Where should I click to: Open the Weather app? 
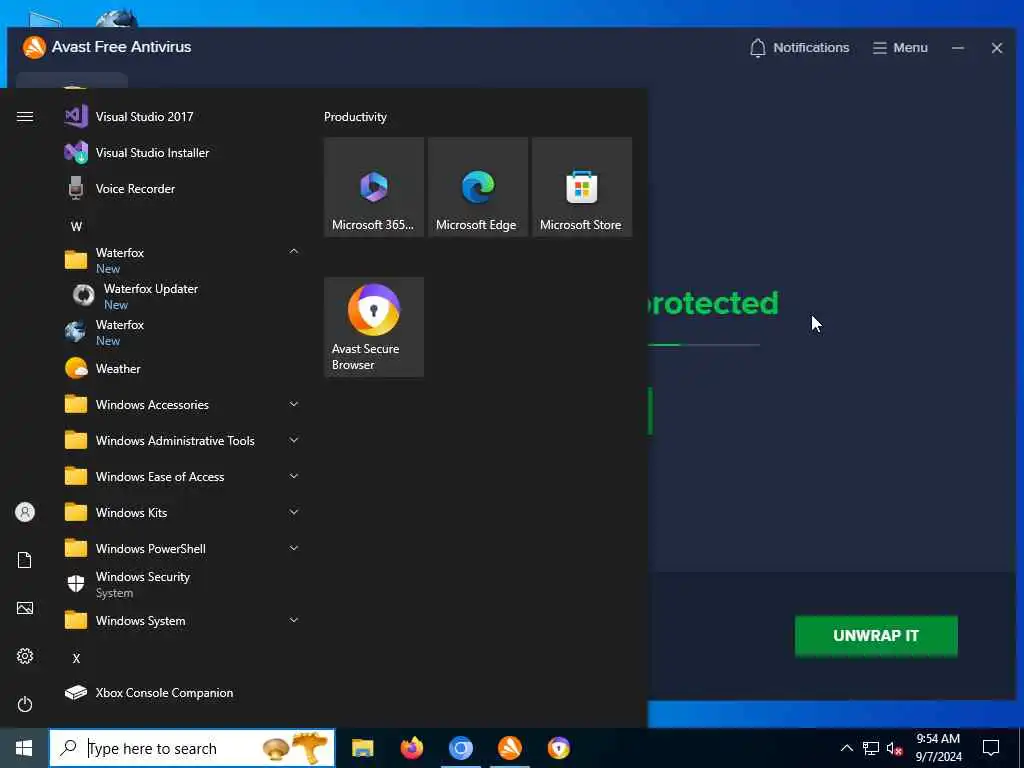click(x=181, y=369)
